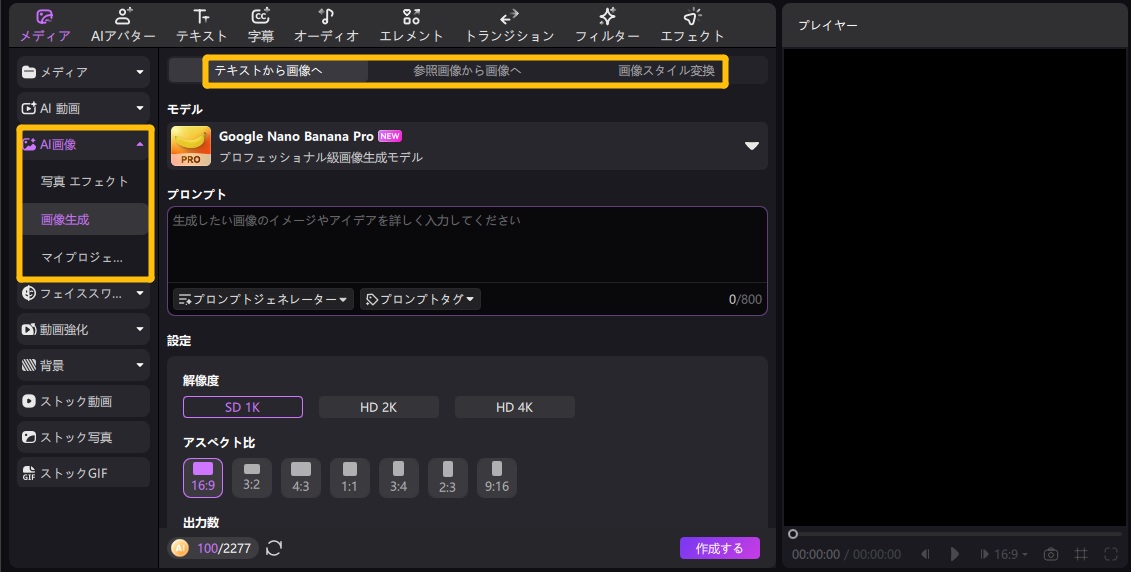Viewport: 1131px width, 572px height.
Task: Expand the 動画強化 section
Action: pos(84,329)
